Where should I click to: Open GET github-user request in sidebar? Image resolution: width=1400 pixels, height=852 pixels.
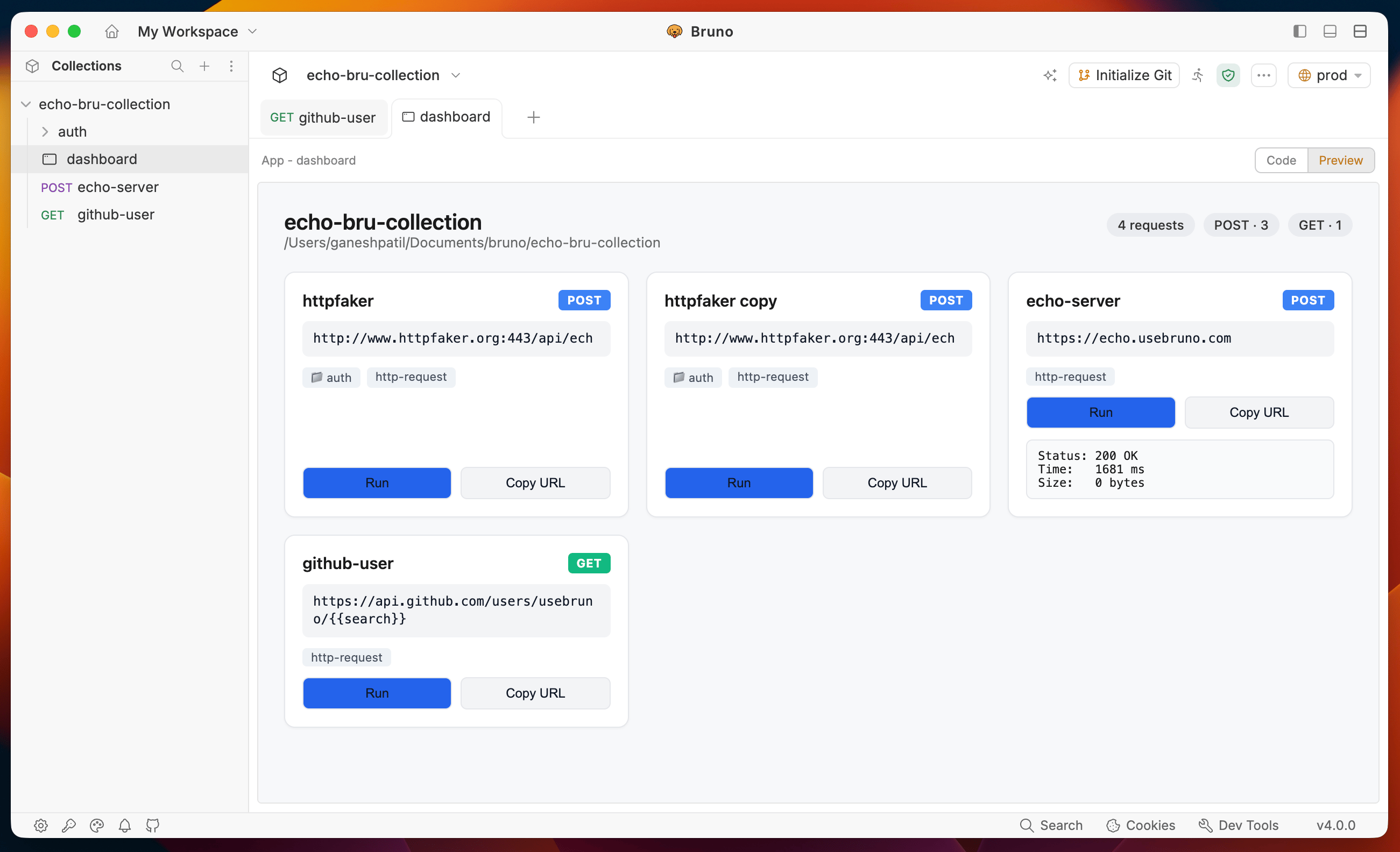tap(130, 215)
